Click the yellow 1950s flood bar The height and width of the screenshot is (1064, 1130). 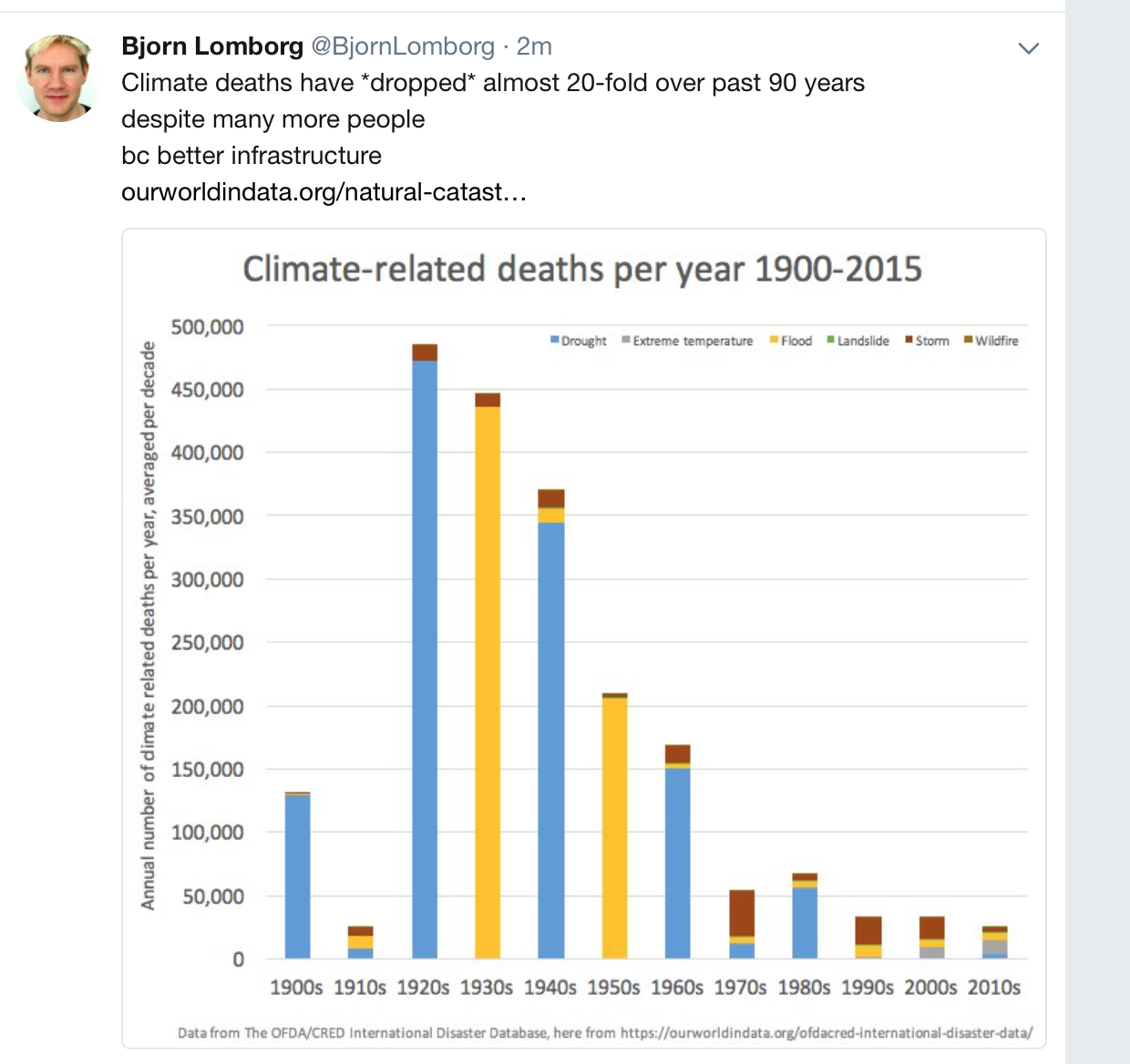pos(612,820)
